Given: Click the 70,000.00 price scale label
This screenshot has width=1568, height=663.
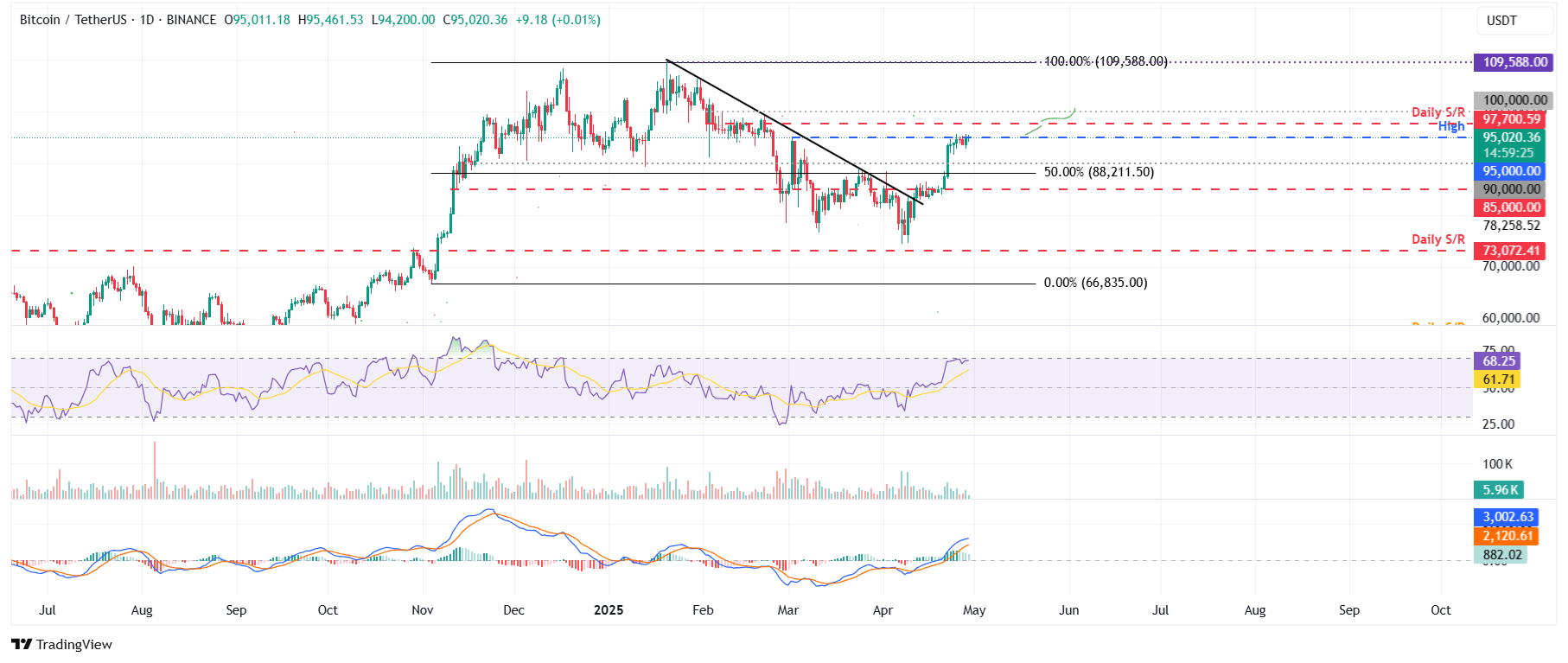Looking at the screenshot, I should pos(1511,266).
